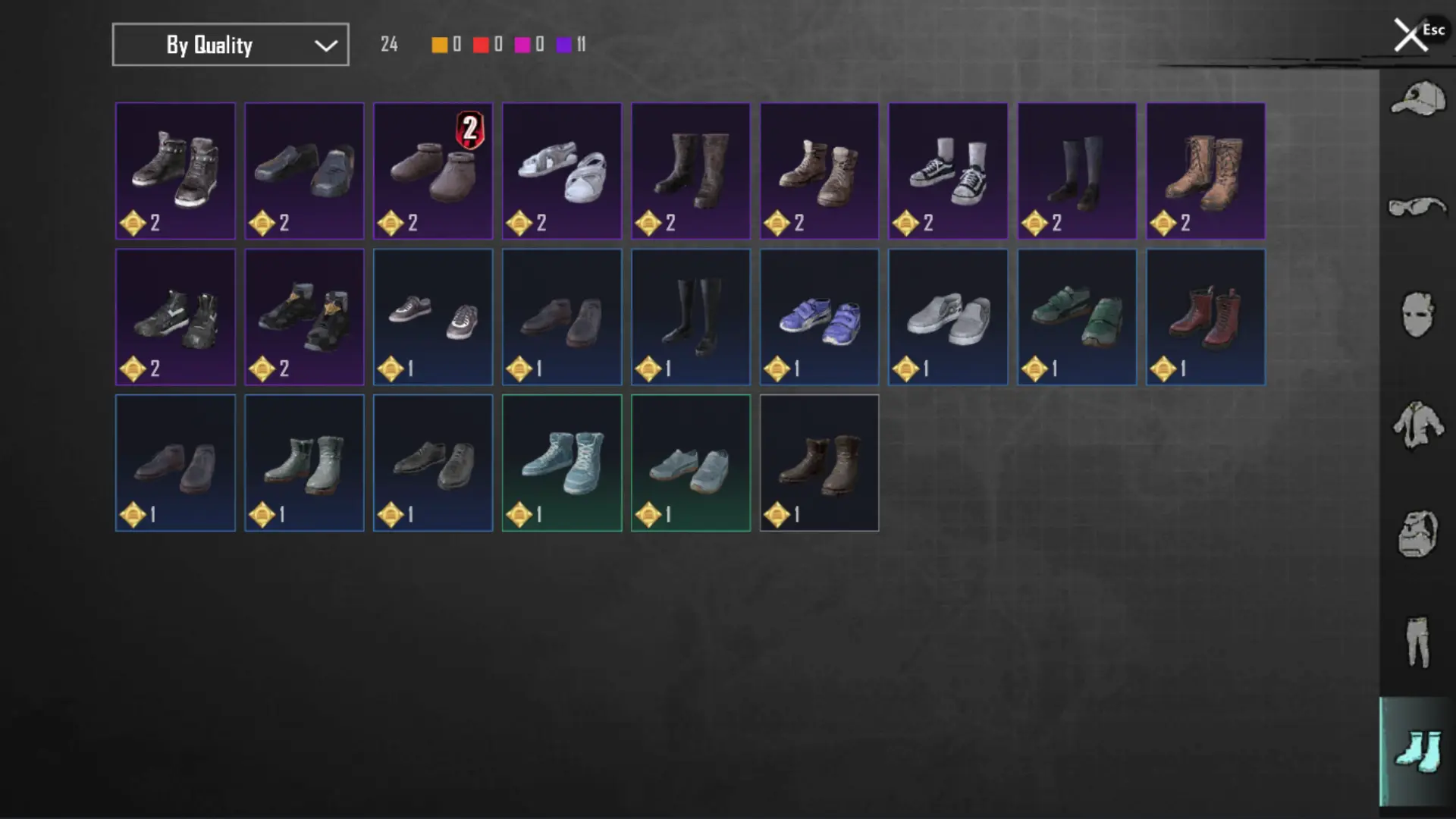Image resolution: width=1456 pixels, height=819 pixels.
Task: Select the red lace-up boots
Action: coord(1206,317)
